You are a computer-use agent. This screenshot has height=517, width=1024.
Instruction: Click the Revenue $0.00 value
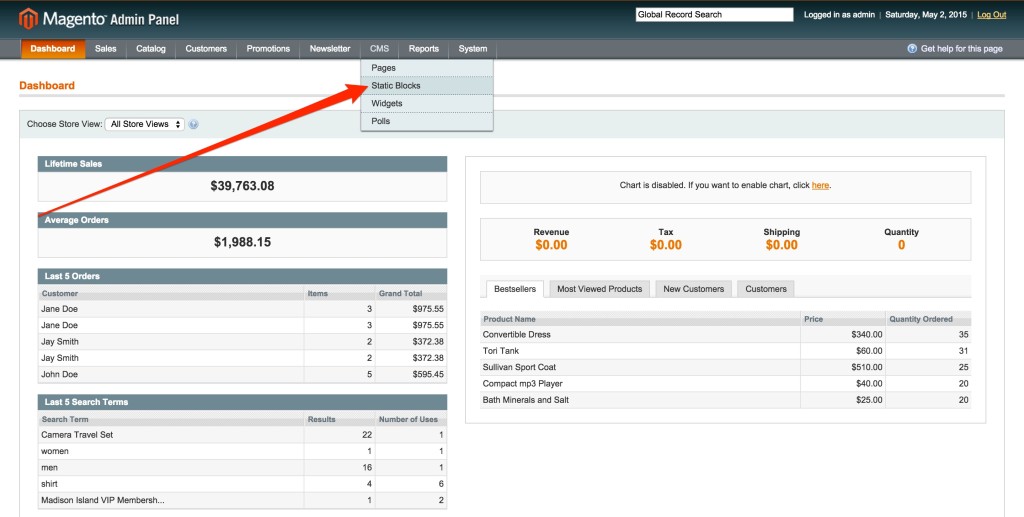(x=551, y=245)
